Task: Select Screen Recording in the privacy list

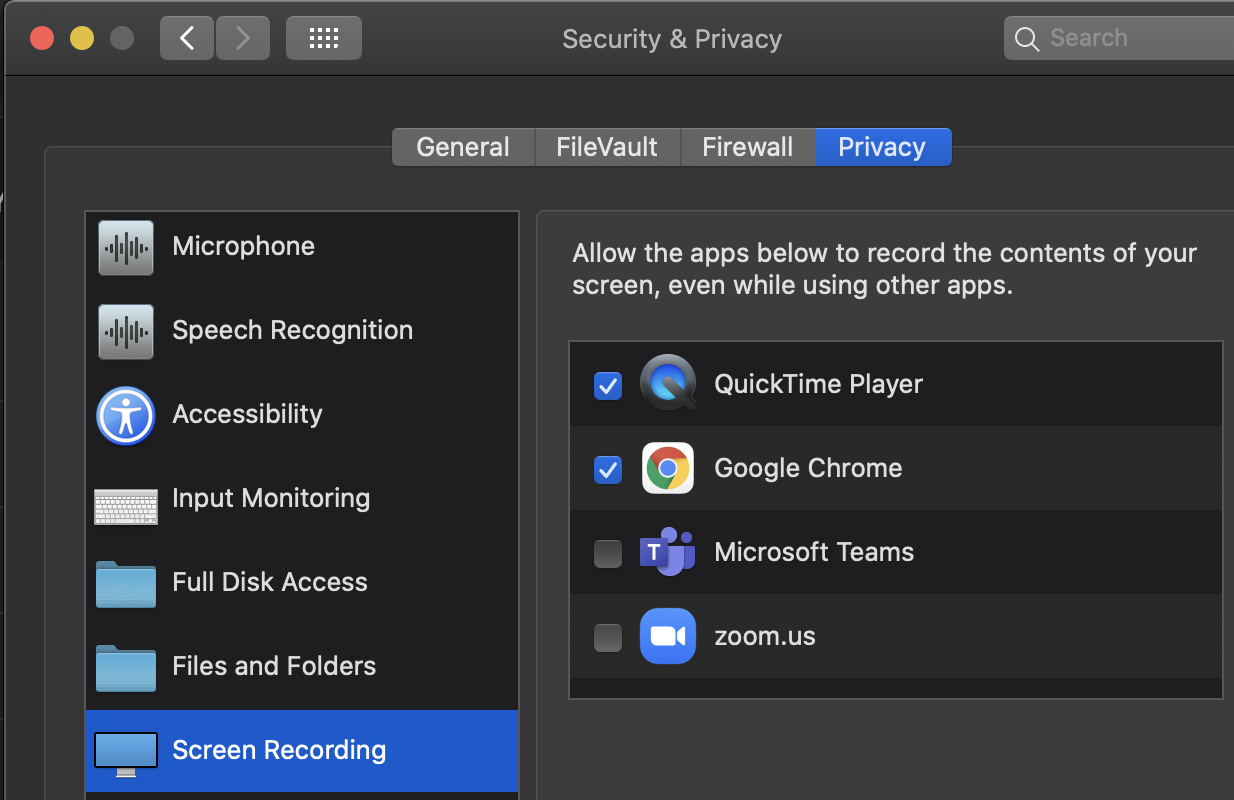Action: click(x=302, y=751)
